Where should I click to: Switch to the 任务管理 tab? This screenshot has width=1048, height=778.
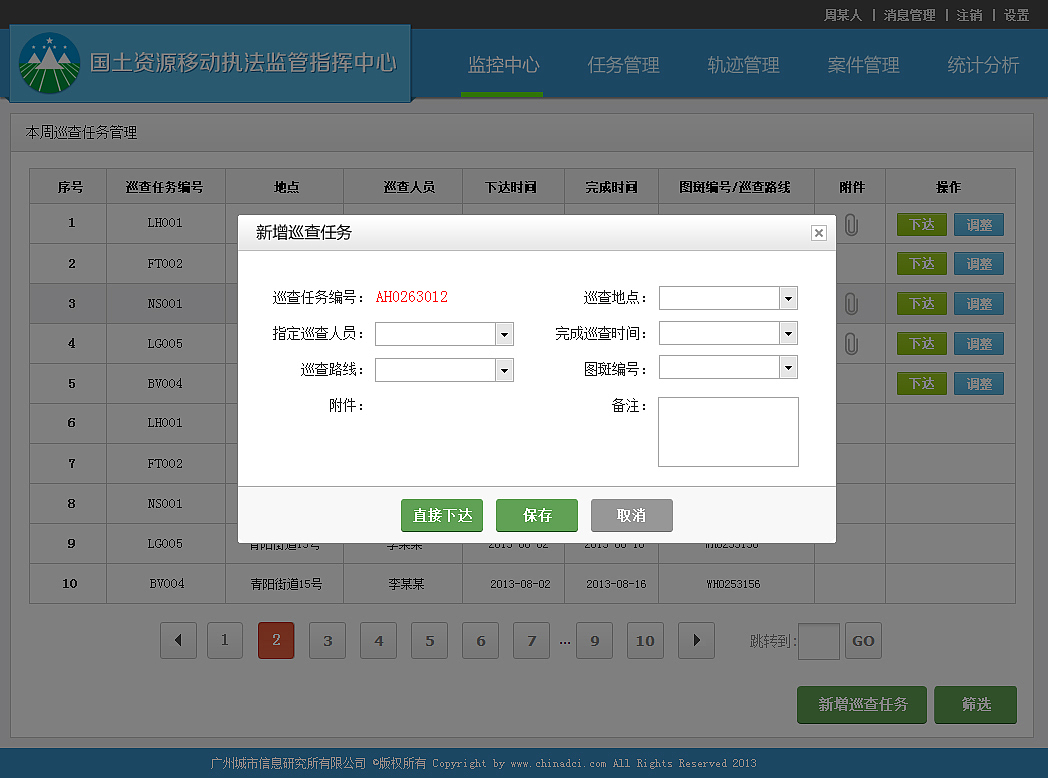tap(623, 65)
